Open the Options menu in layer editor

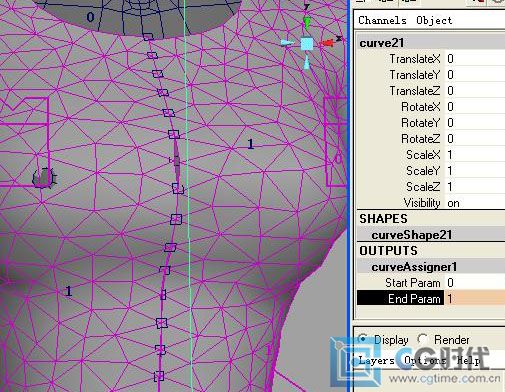(x=425, y=361)
